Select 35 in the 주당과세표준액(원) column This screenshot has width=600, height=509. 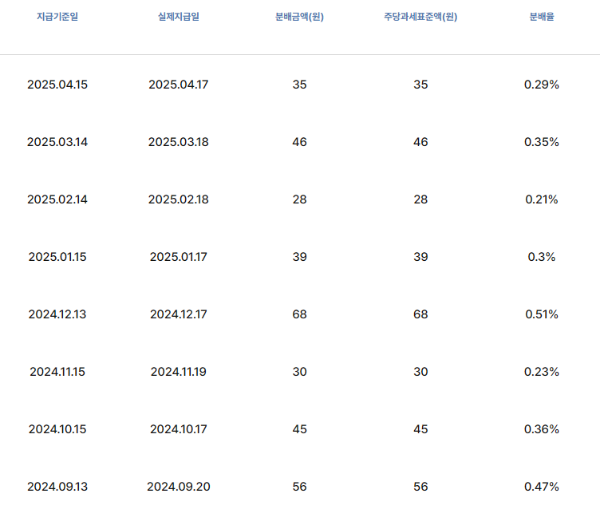click(x=421, y=85)
